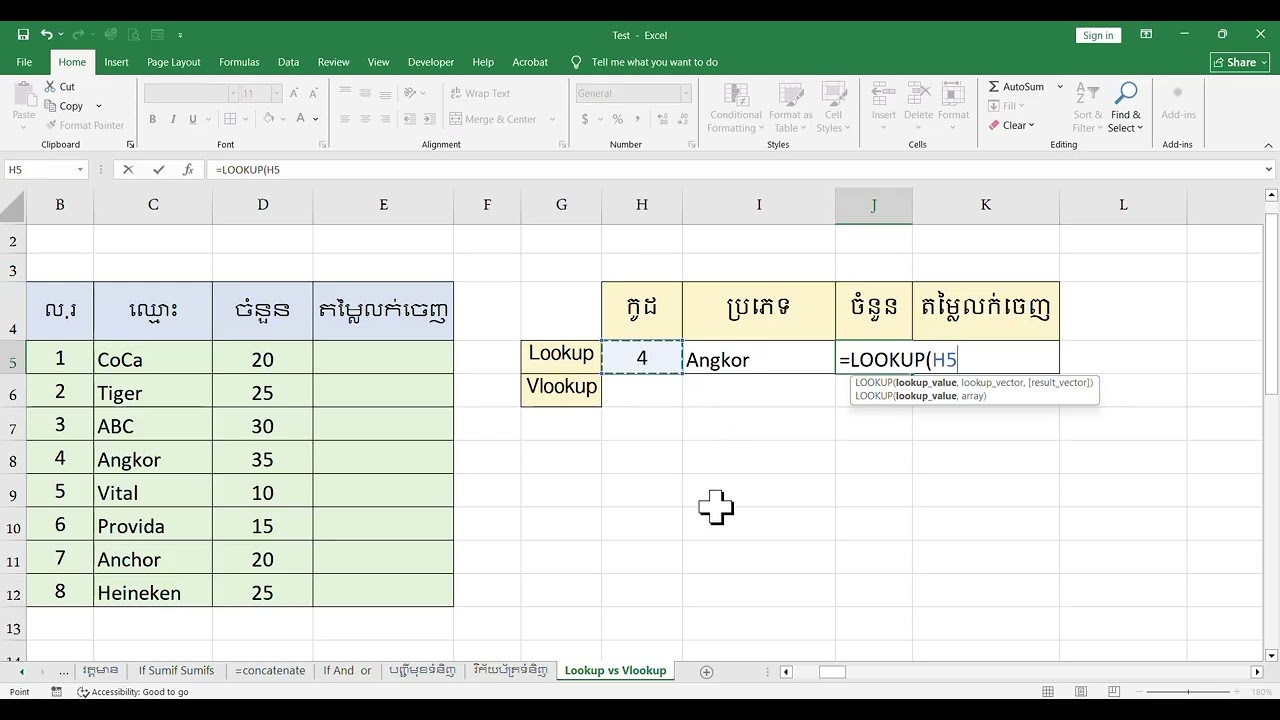Switch to Page Break Preview
This screenshot has width=1280, height=720.
[x=1114, y=692]
